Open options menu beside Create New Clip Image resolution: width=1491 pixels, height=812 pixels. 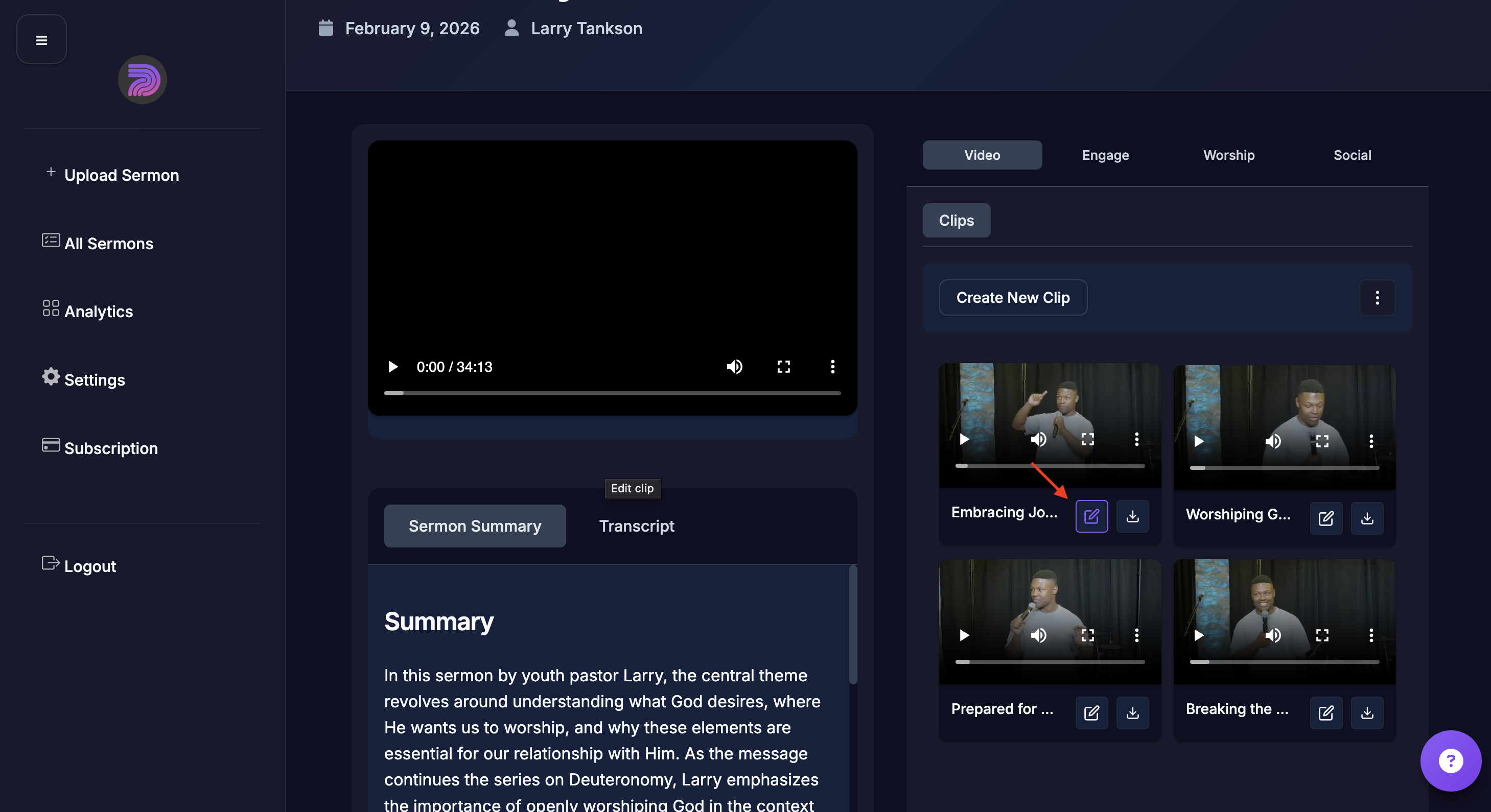pyautogui.click(x=1377, y=297)
